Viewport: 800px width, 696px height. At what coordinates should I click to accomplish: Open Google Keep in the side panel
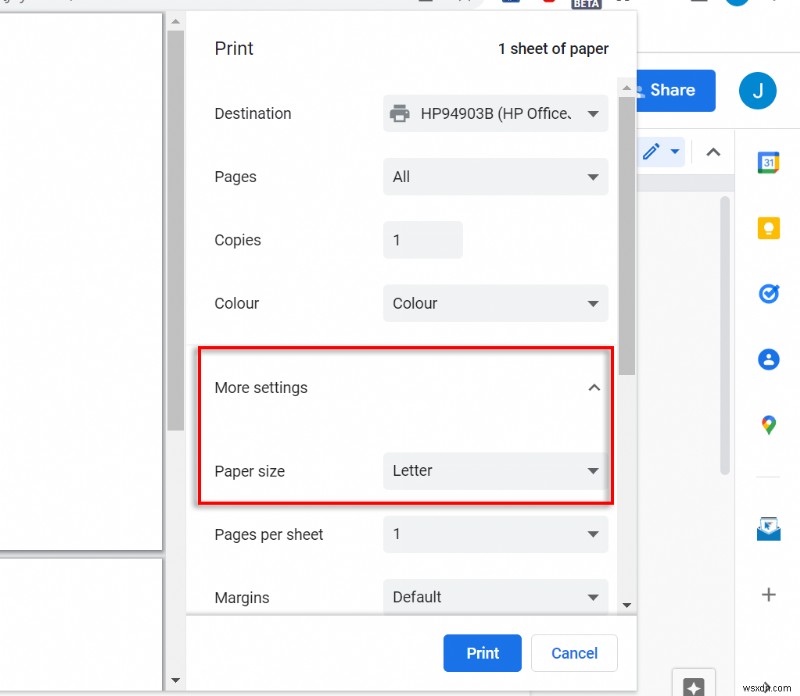767,227
